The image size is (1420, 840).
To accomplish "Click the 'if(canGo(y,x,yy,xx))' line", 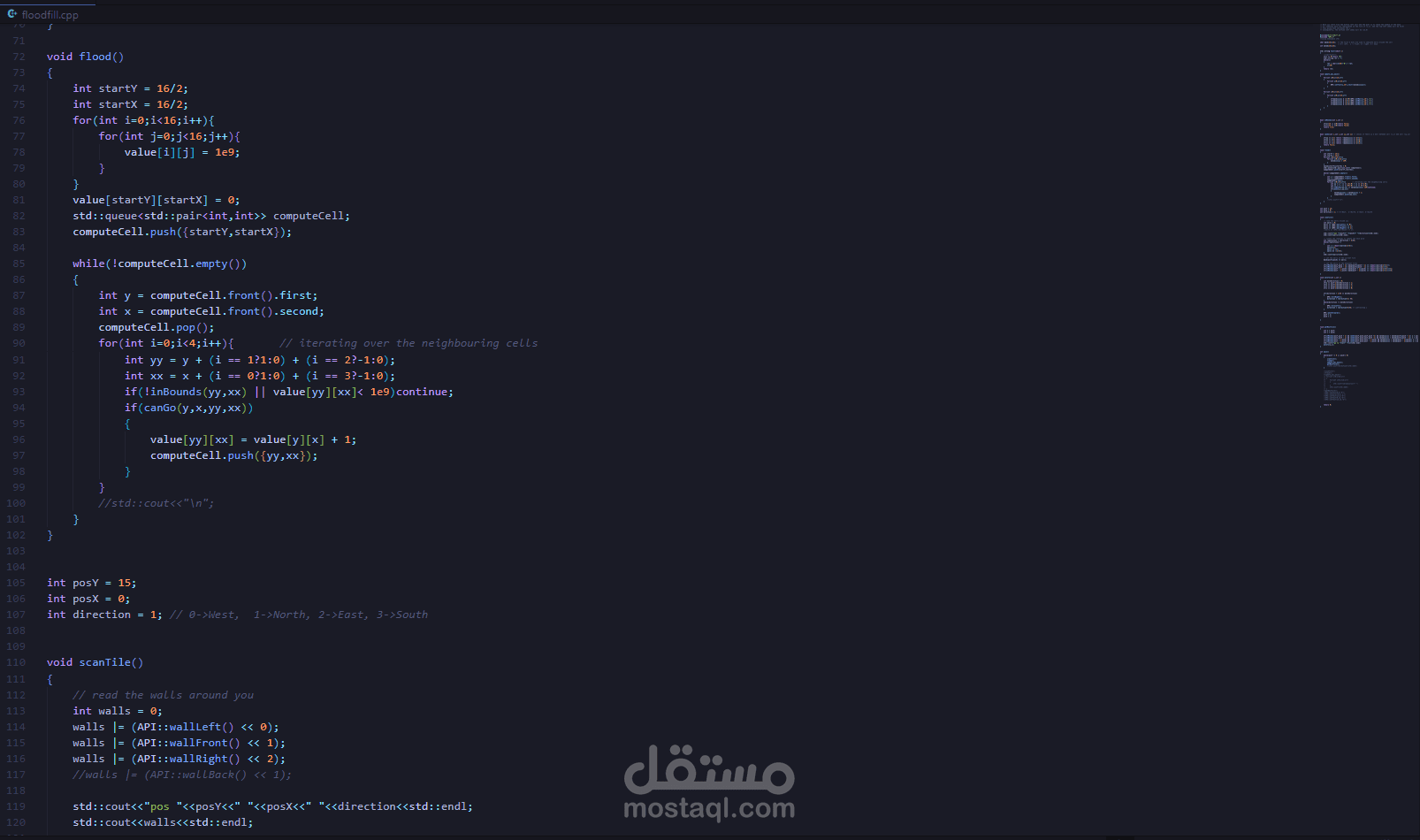I will [188, 408].
